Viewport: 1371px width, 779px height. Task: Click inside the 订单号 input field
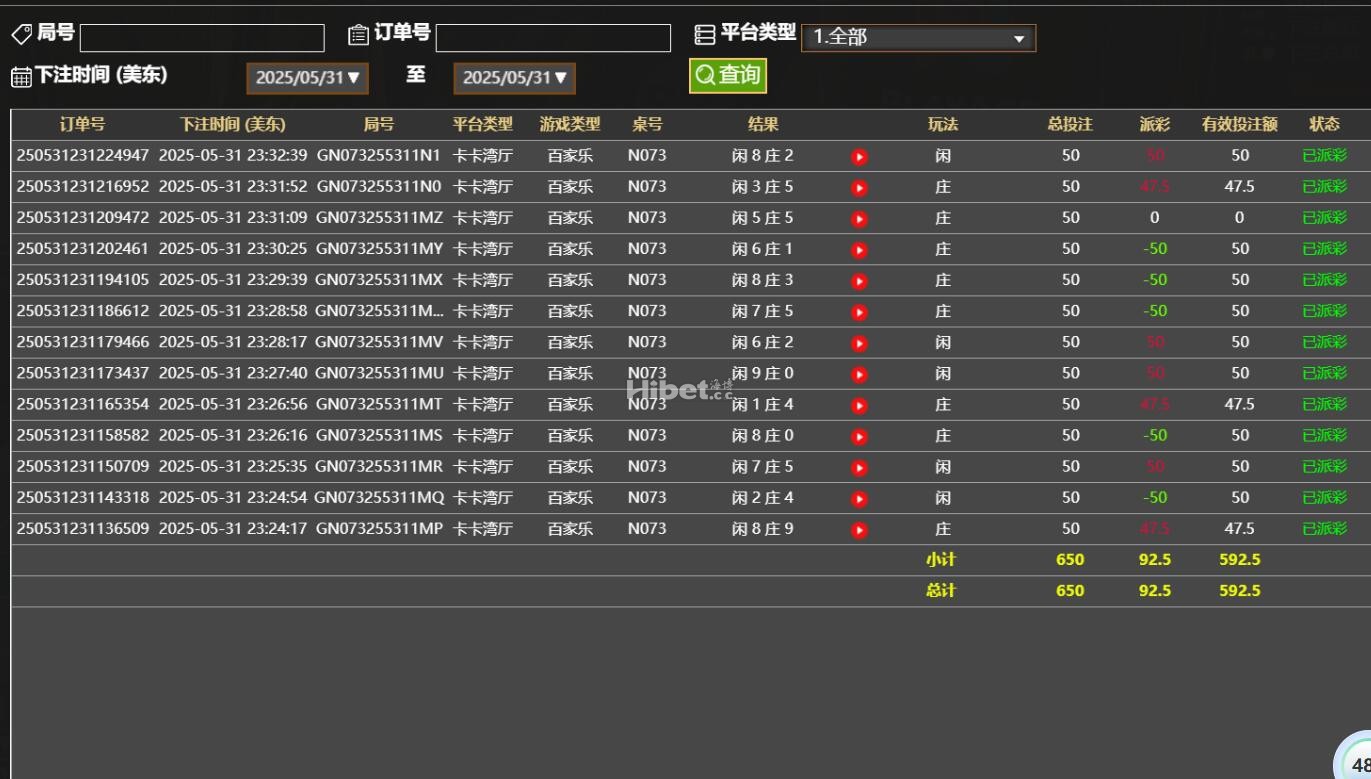tap(553, 37)
